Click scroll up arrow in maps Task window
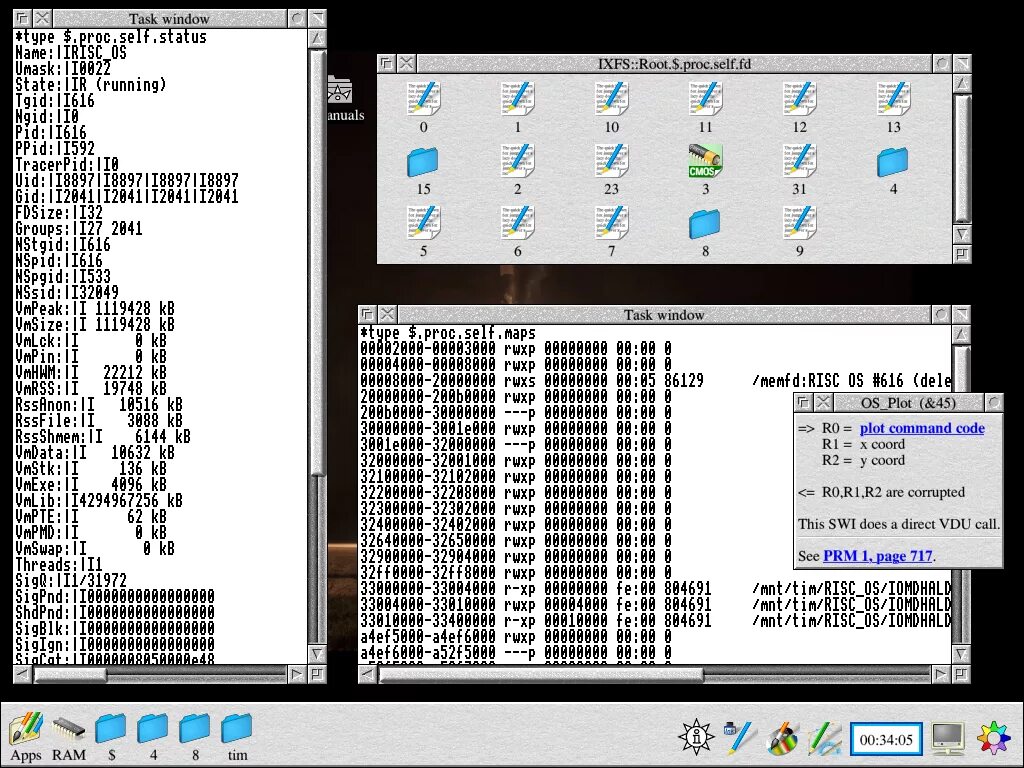This screenshot has width=1024, height=768. pos(961,335)
